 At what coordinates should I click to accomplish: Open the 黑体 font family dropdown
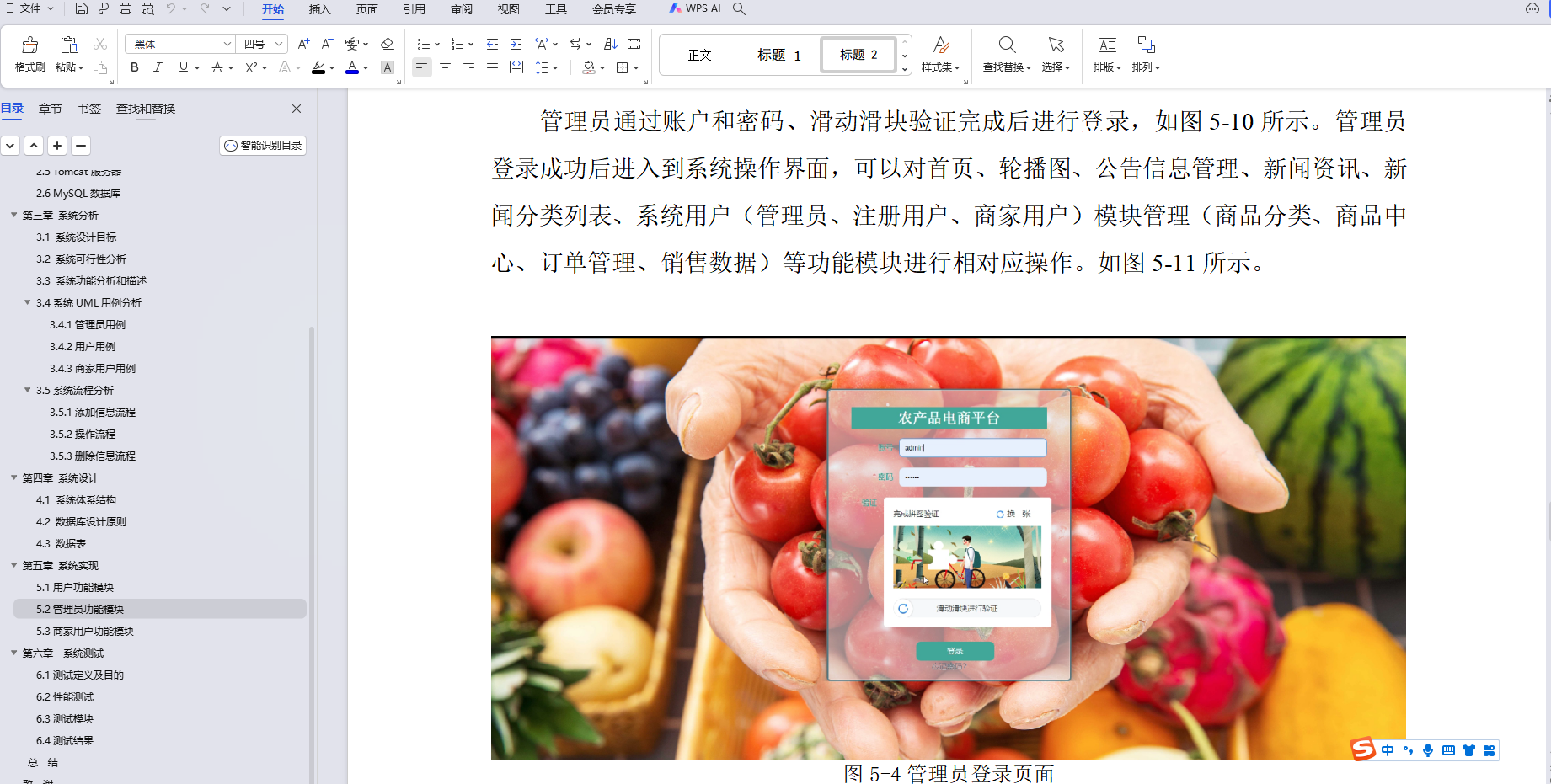tap(226, 43)
